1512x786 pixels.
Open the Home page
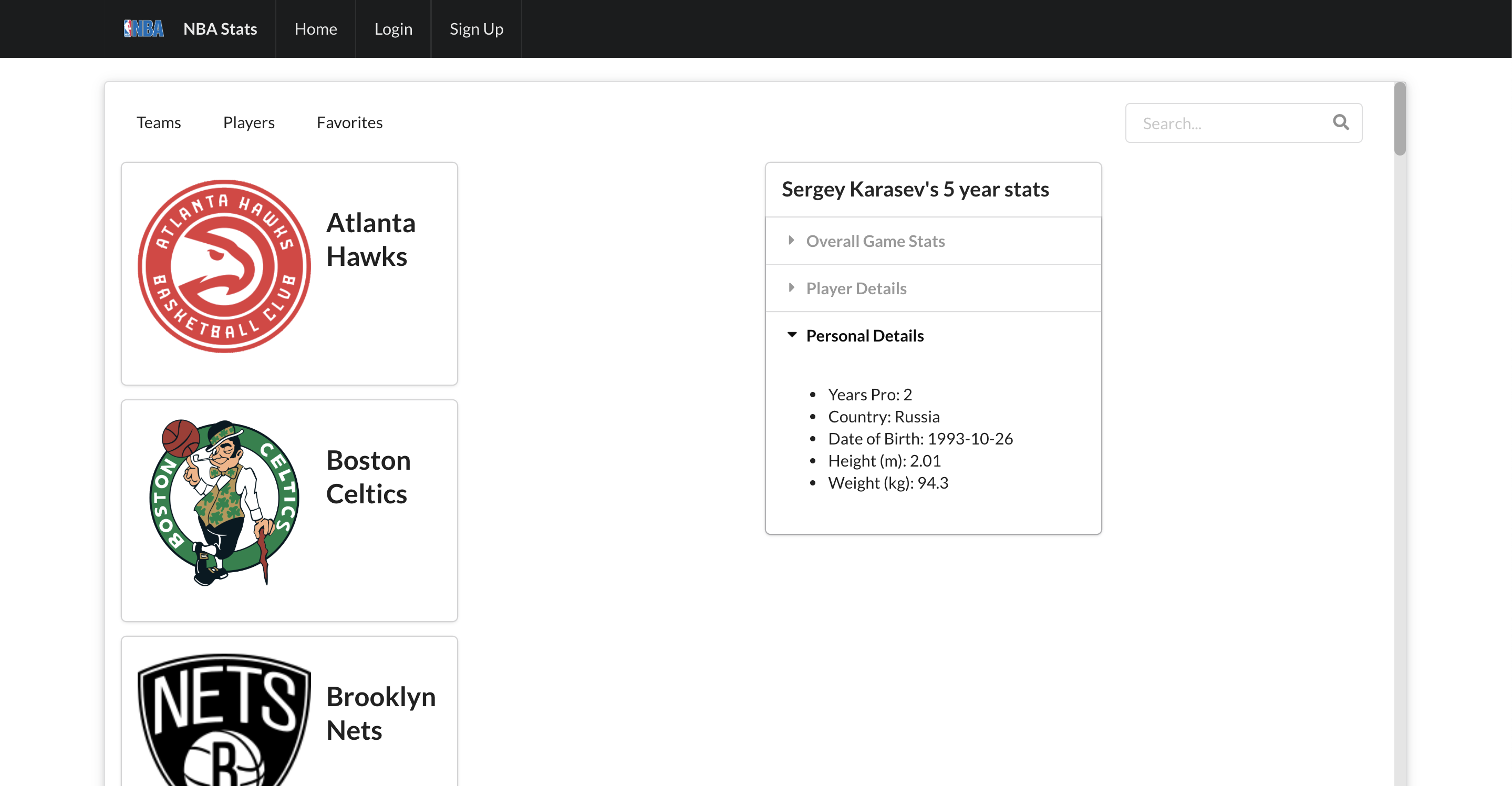tap(316, 29)
